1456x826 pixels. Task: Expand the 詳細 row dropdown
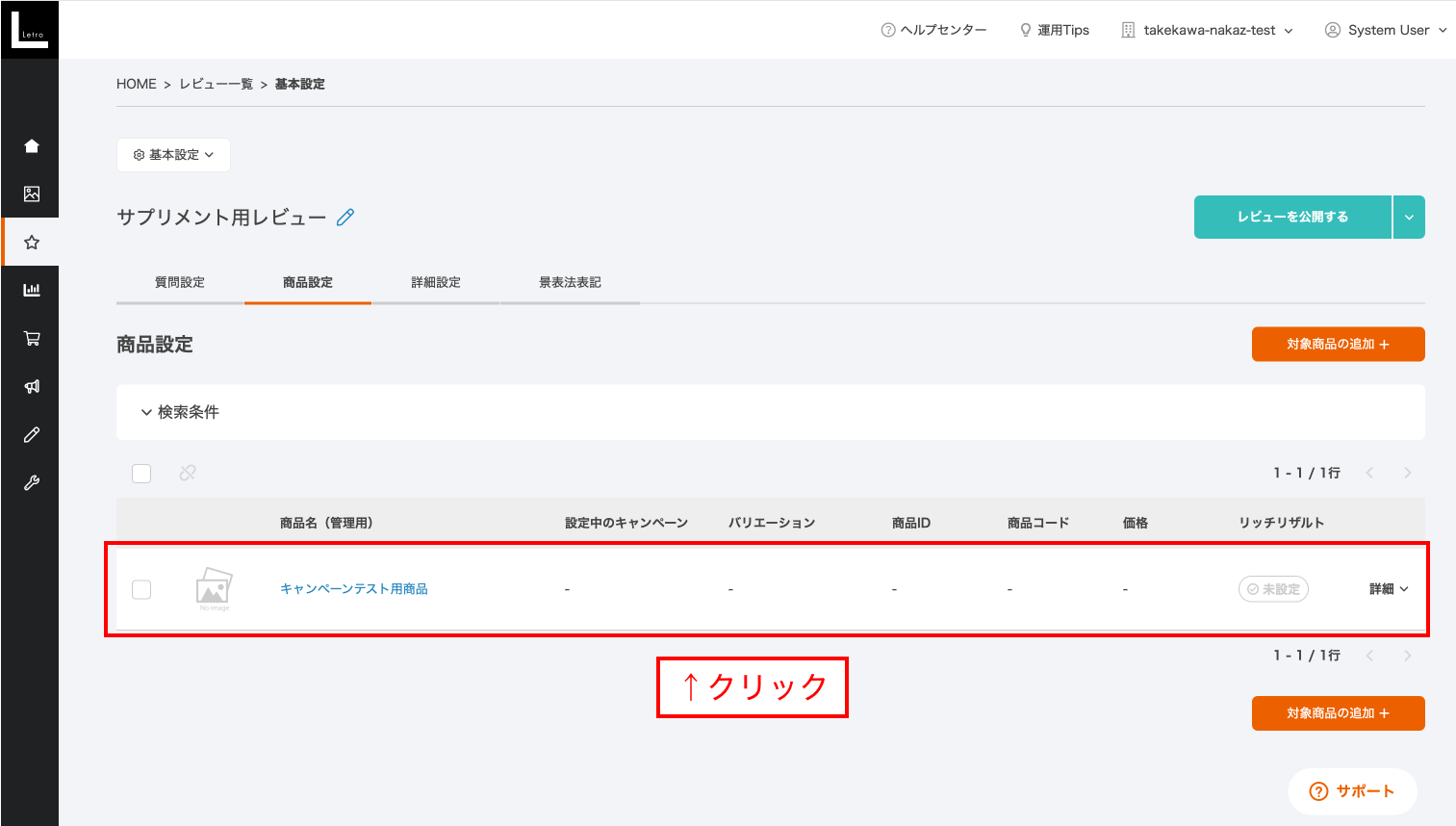click(1389, 589)
